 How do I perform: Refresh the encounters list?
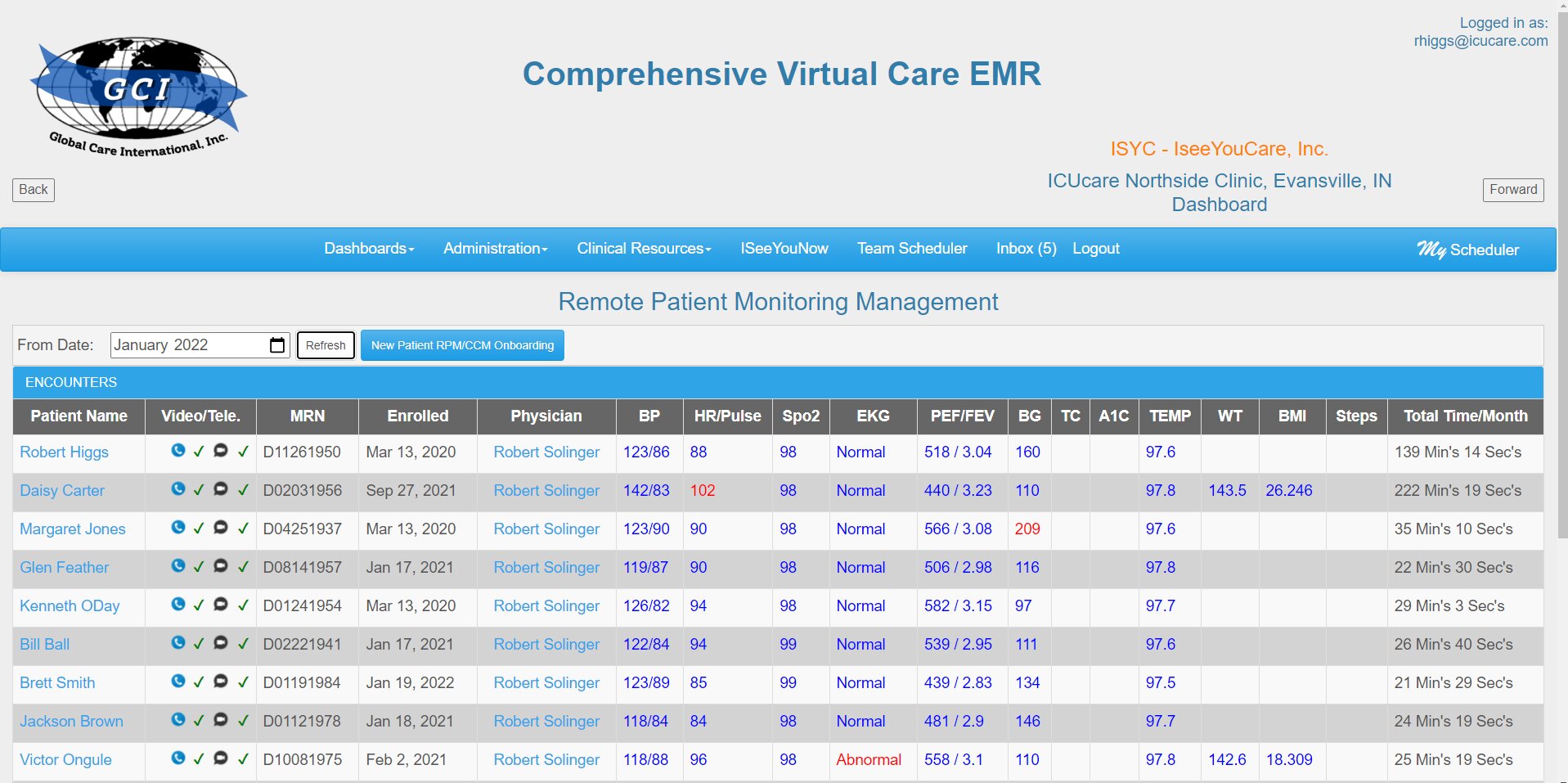tap(326, 345)
